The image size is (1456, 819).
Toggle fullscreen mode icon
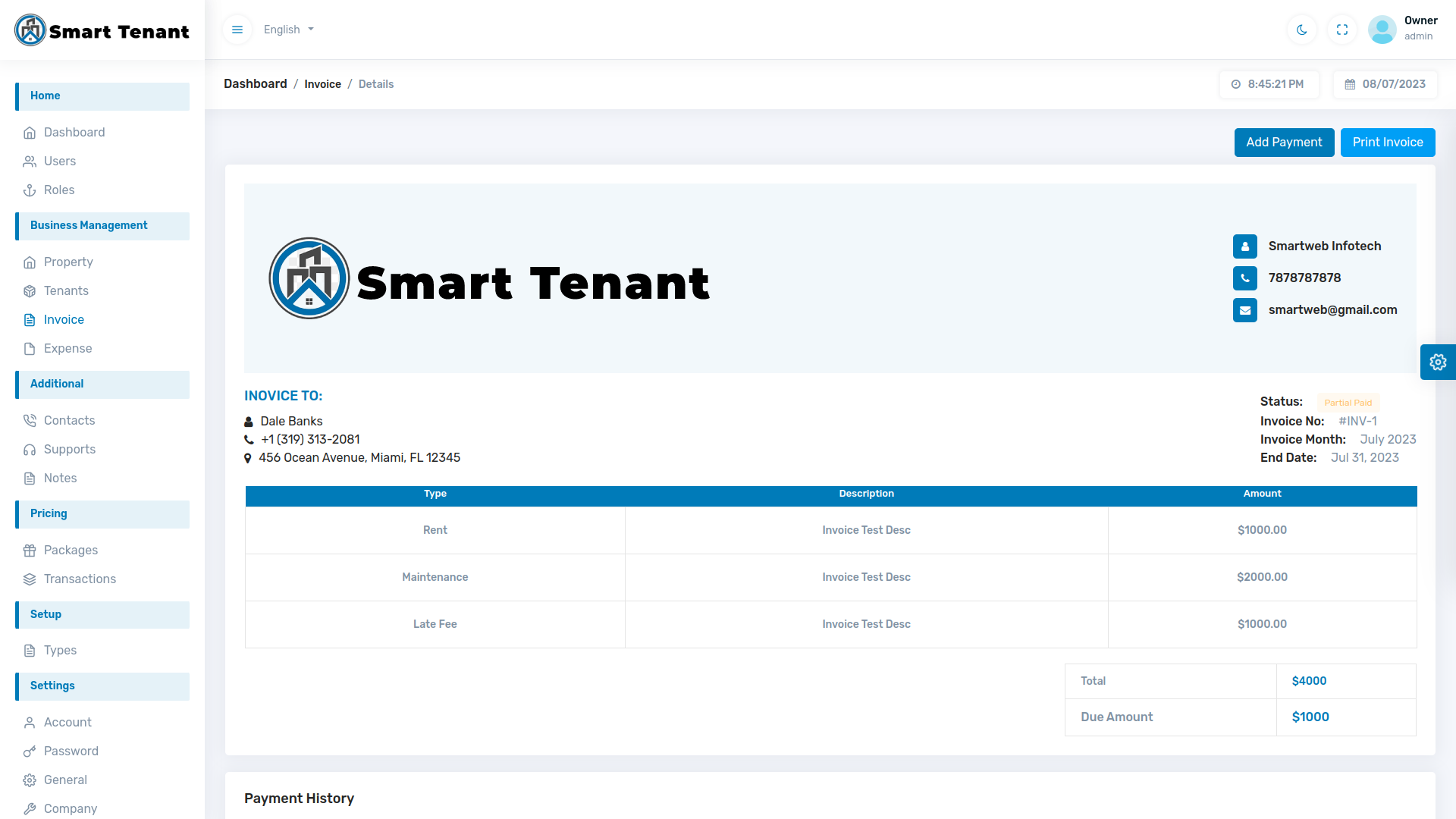(x=1342, y=30)
